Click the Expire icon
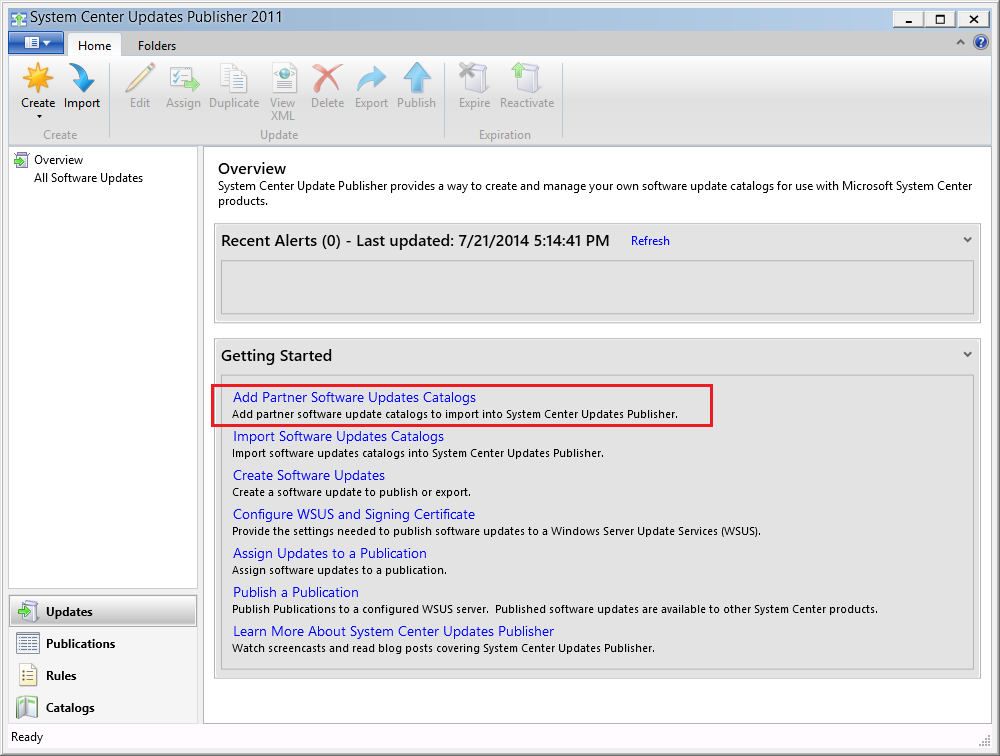1000x756 pixels. point(474,78)
